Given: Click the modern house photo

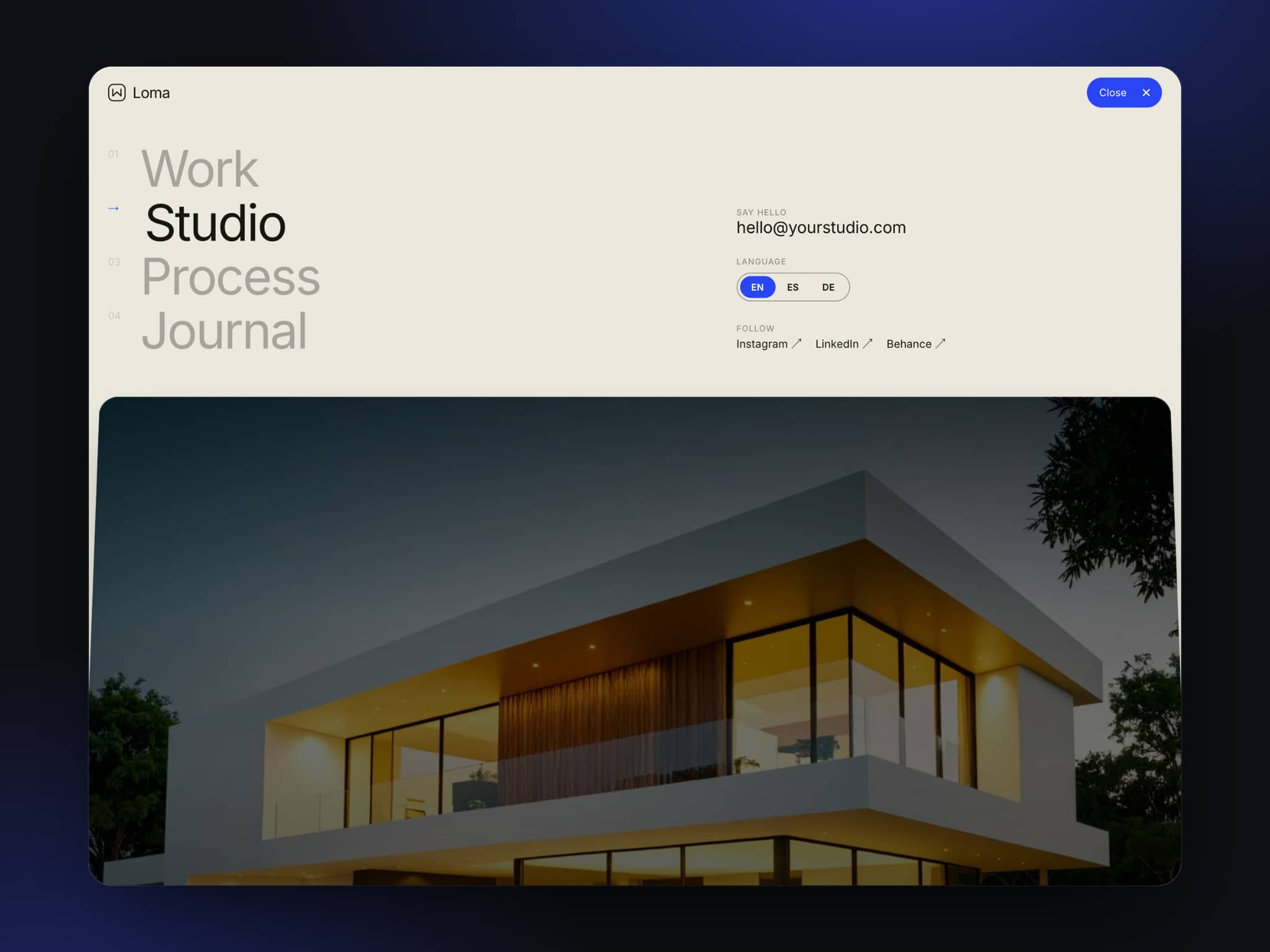Looking at the screenshot, I should point(635,641).
